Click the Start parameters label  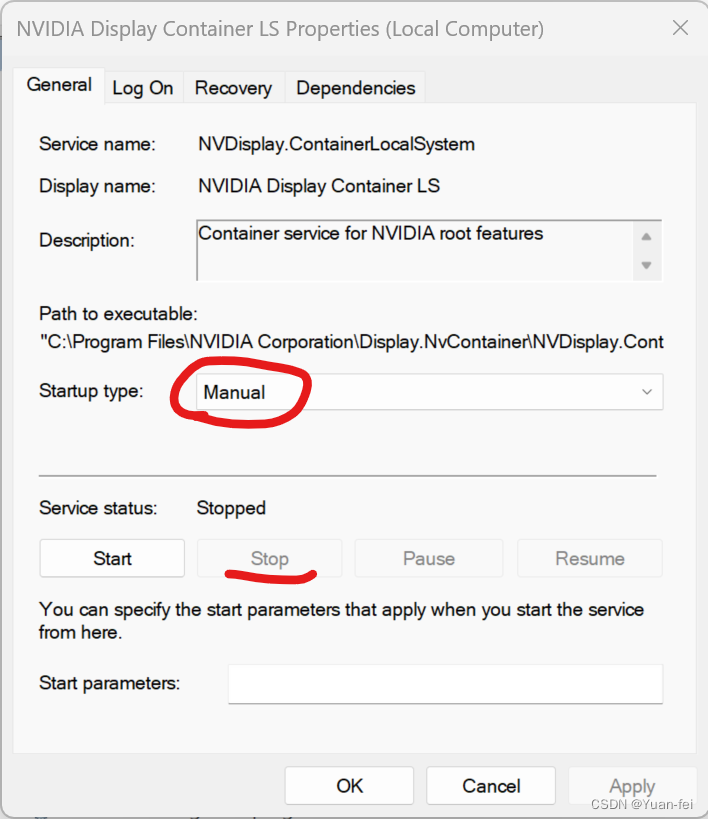coord(110,683)
